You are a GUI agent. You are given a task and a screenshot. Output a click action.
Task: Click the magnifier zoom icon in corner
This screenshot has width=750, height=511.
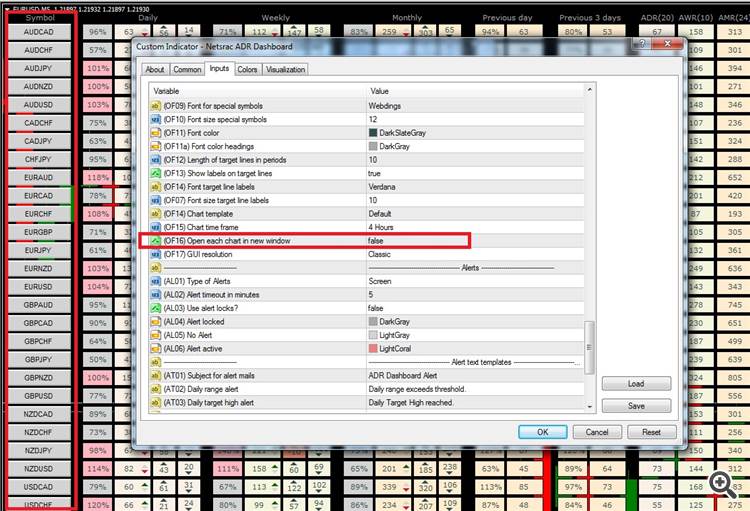click(x=722, y=484)
